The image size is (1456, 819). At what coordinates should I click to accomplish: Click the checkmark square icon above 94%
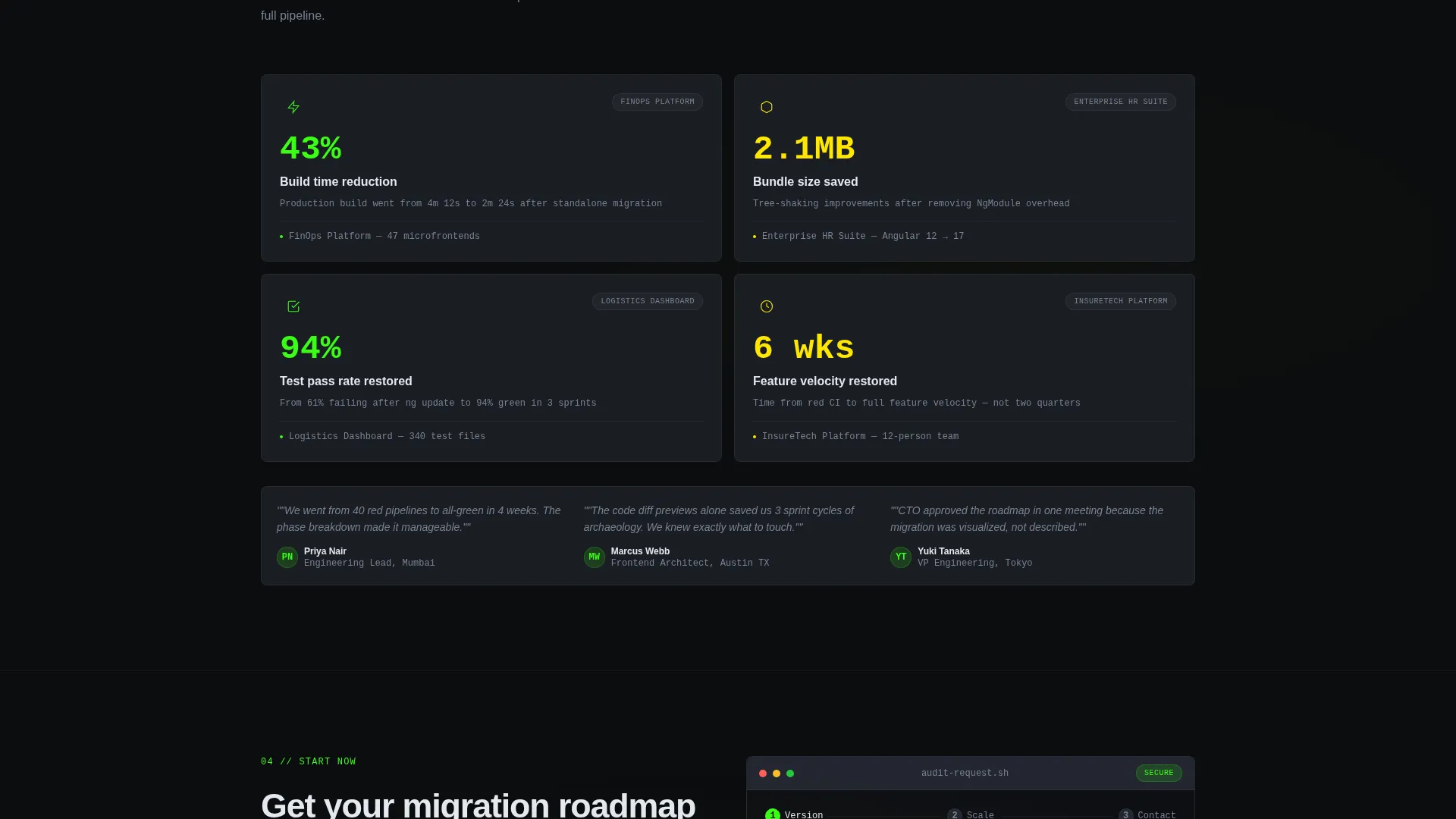tap(293, 306)
